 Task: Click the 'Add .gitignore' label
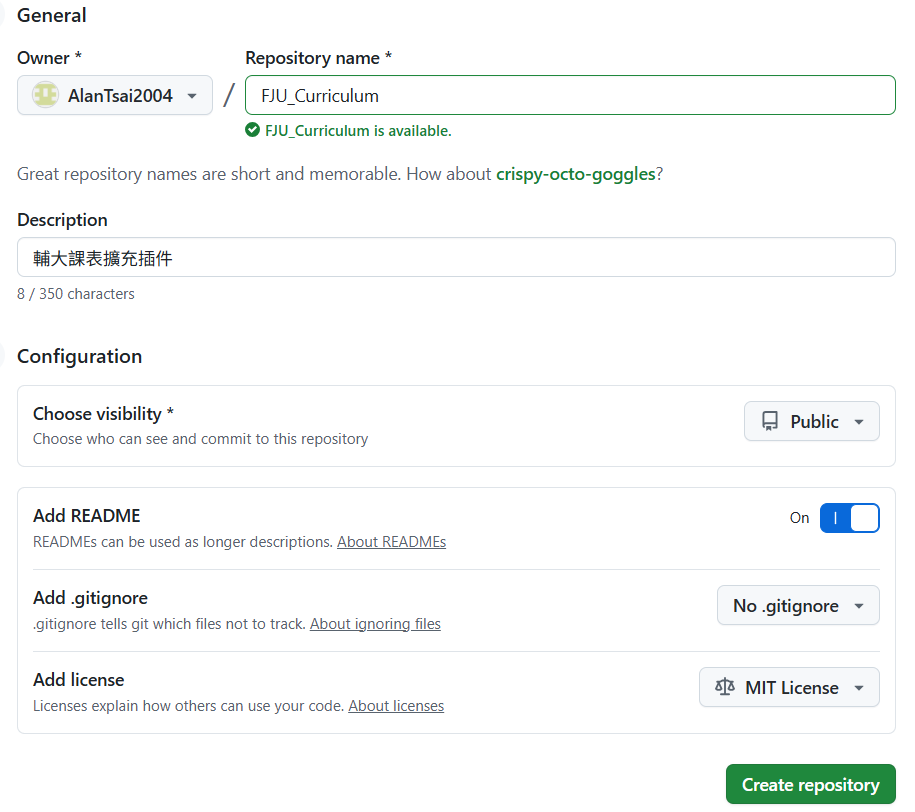pyautogui.click(x=90, y=598)
